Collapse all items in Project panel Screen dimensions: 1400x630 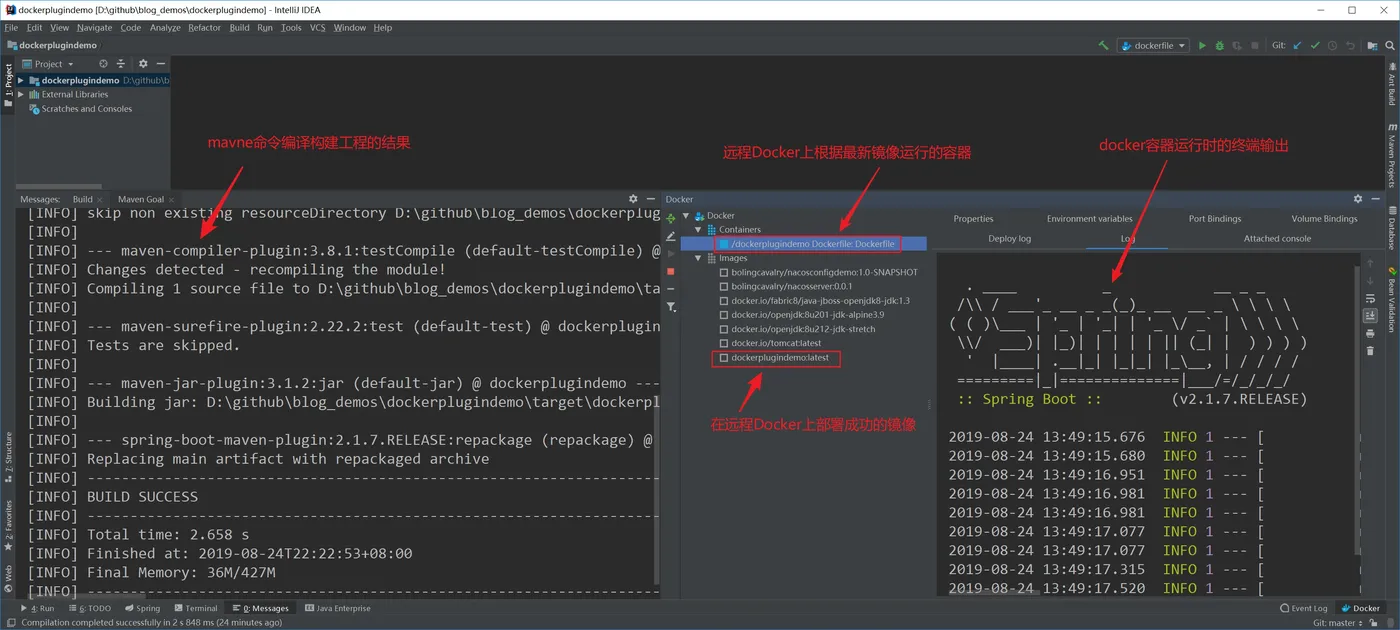click(x=121, y=64)
